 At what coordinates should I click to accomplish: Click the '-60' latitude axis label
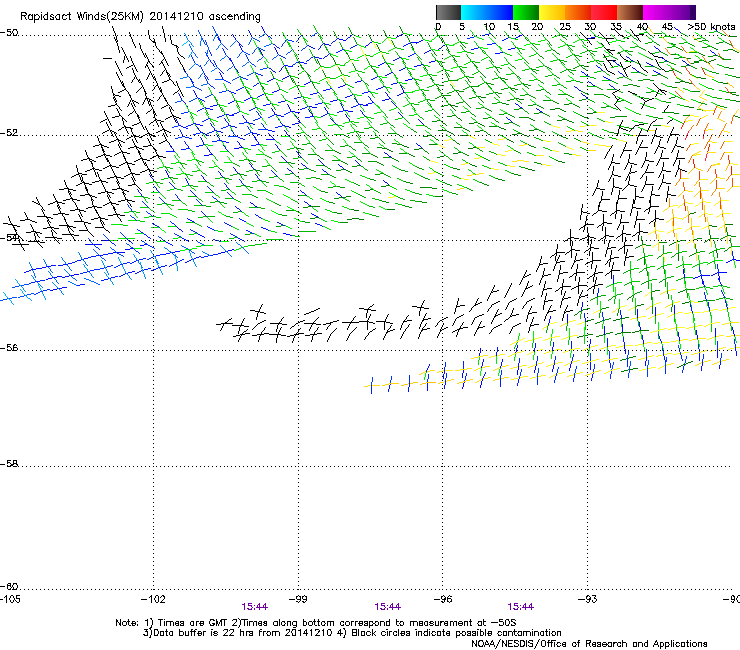coord(9,586)
